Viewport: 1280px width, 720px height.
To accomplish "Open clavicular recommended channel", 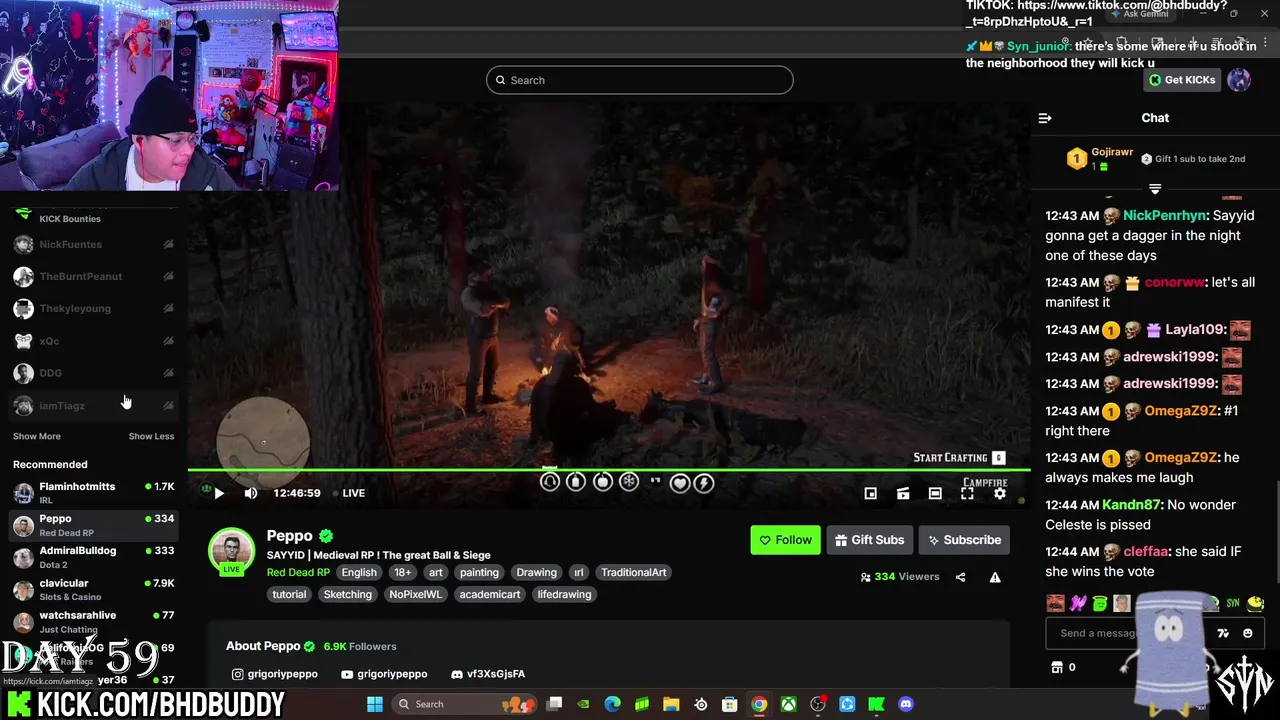I will (x=94, y=589).
